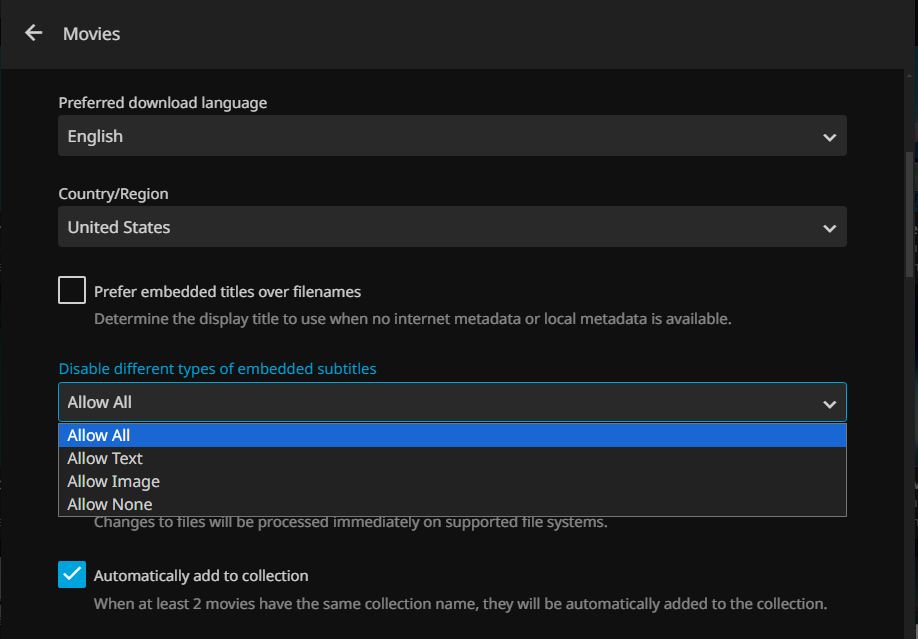
Task: Click the 'Prefer embedded titles over filenames' label
Action: (x=227, y=292)
